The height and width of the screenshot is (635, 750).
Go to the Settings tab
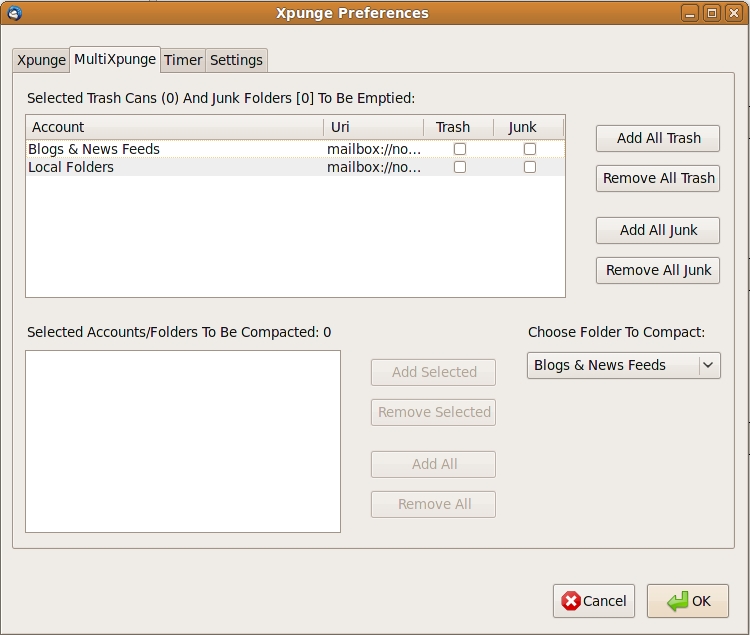(236, 60)
